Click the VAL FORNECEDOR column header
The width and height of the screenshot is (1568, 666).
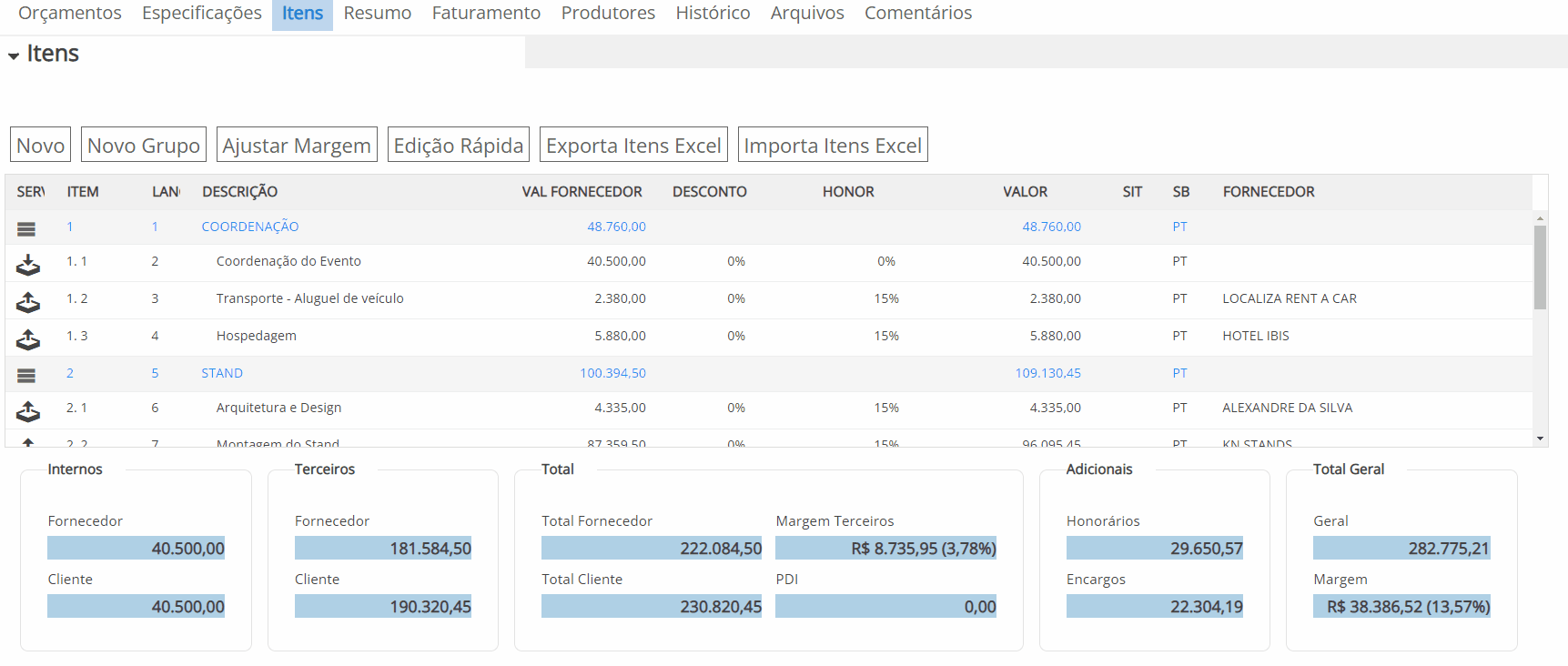pyautogui.click(x=582, y=192)
